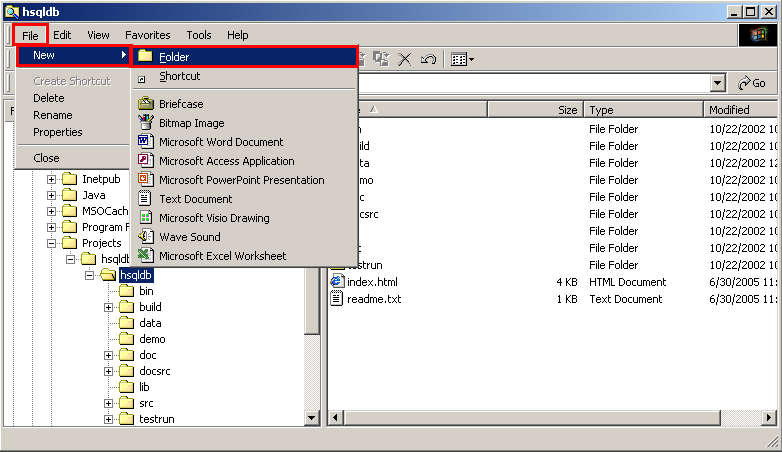782x452 pixels.
Task: Click the Delete (X) toolbar icon
Action: (405, 60)
